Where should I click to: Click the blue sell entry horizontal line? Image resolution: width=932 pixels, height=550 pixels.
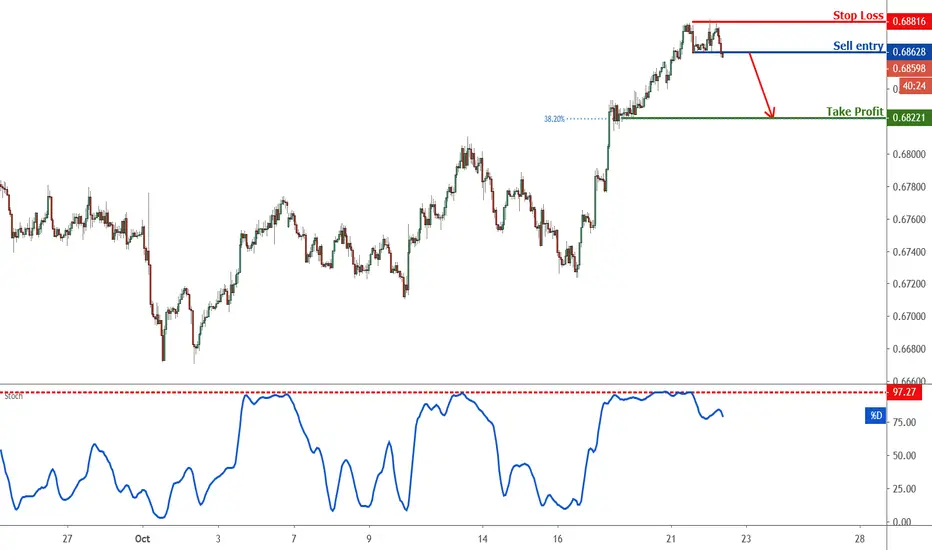(789, 52)
